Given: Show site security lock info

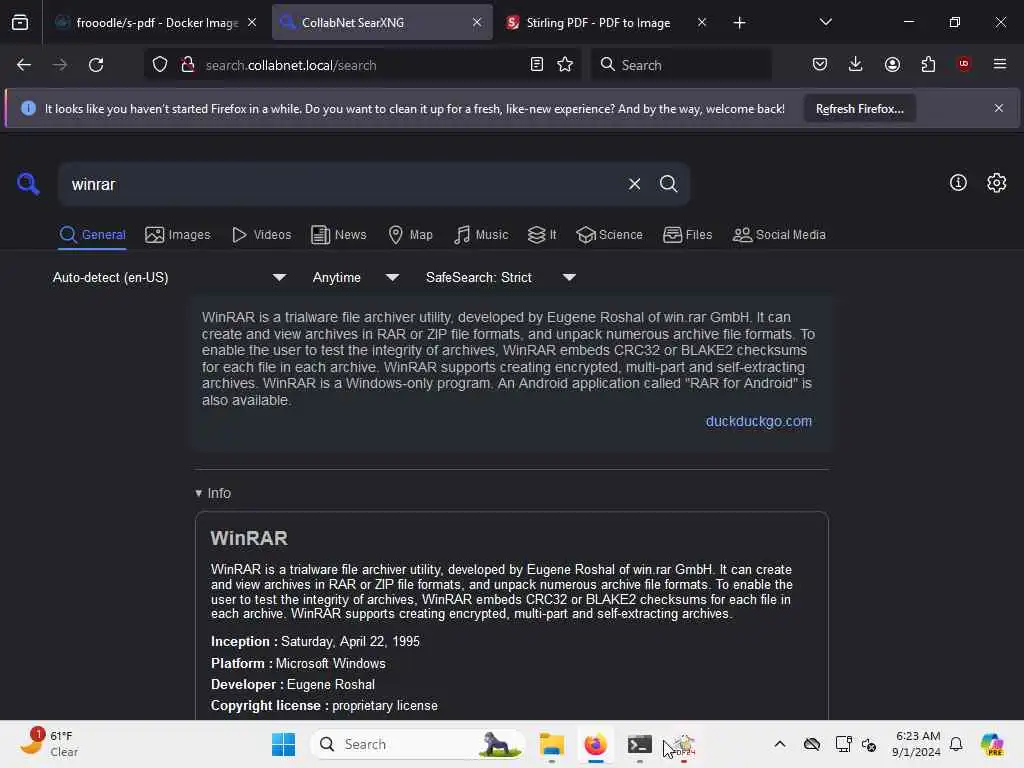Looking at the screenshot, I should pos(188,65).
